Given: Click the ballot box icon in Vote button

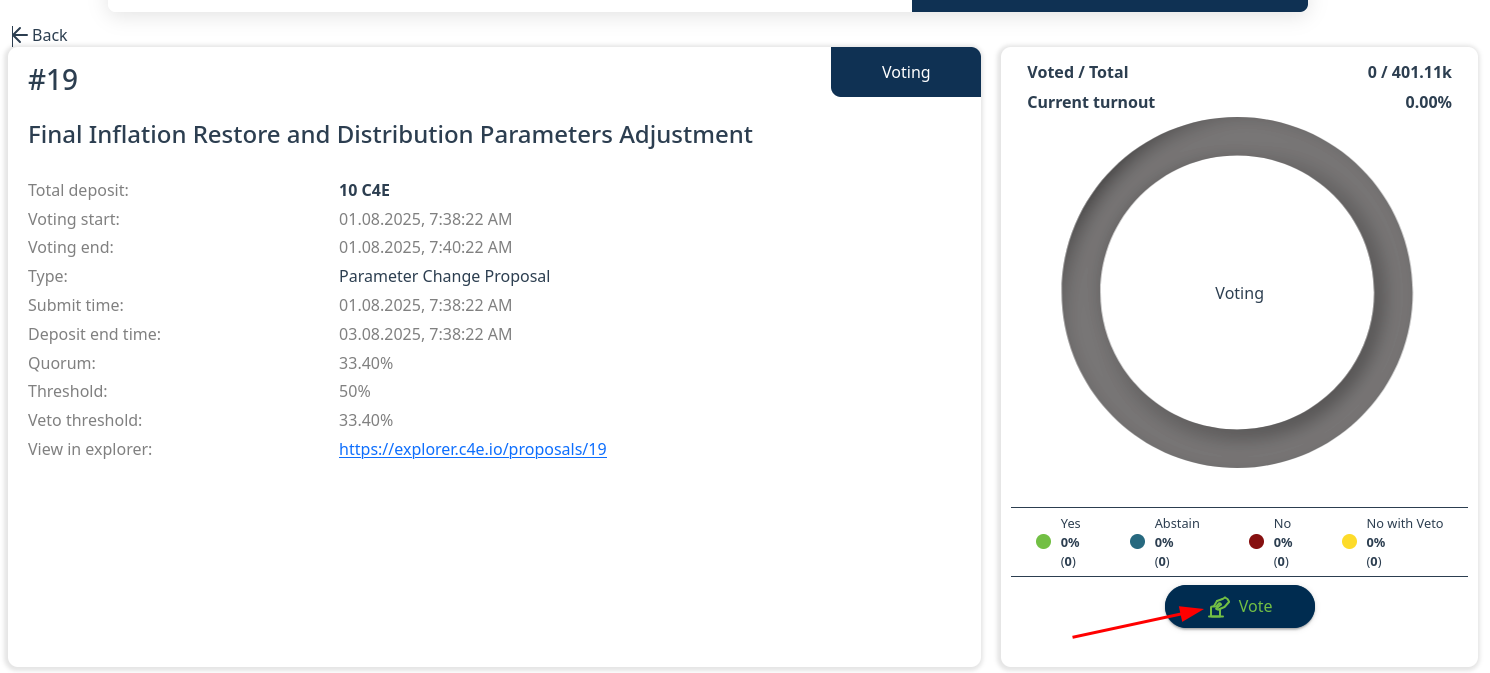Looking at the screenshot, I should [x=1218, y=607].
